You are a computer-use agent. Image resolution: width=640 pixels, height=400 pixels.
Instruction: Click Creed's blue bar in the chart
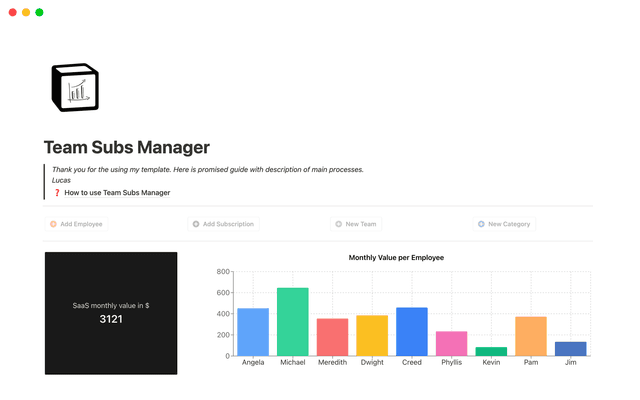pos(412,331)
